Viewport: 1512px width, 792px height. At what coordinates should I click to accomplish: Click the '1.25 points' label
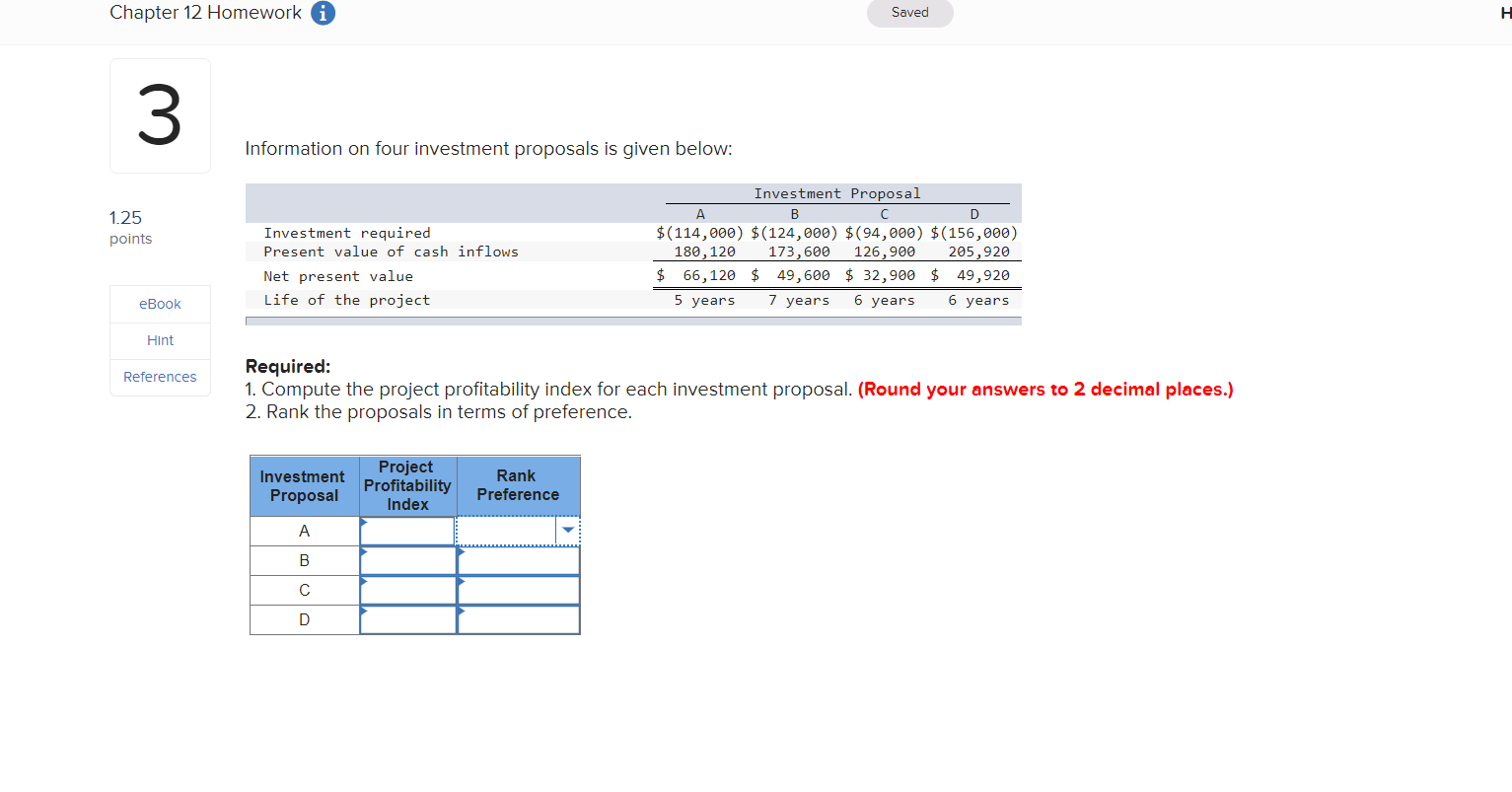(x=131, y=227)
